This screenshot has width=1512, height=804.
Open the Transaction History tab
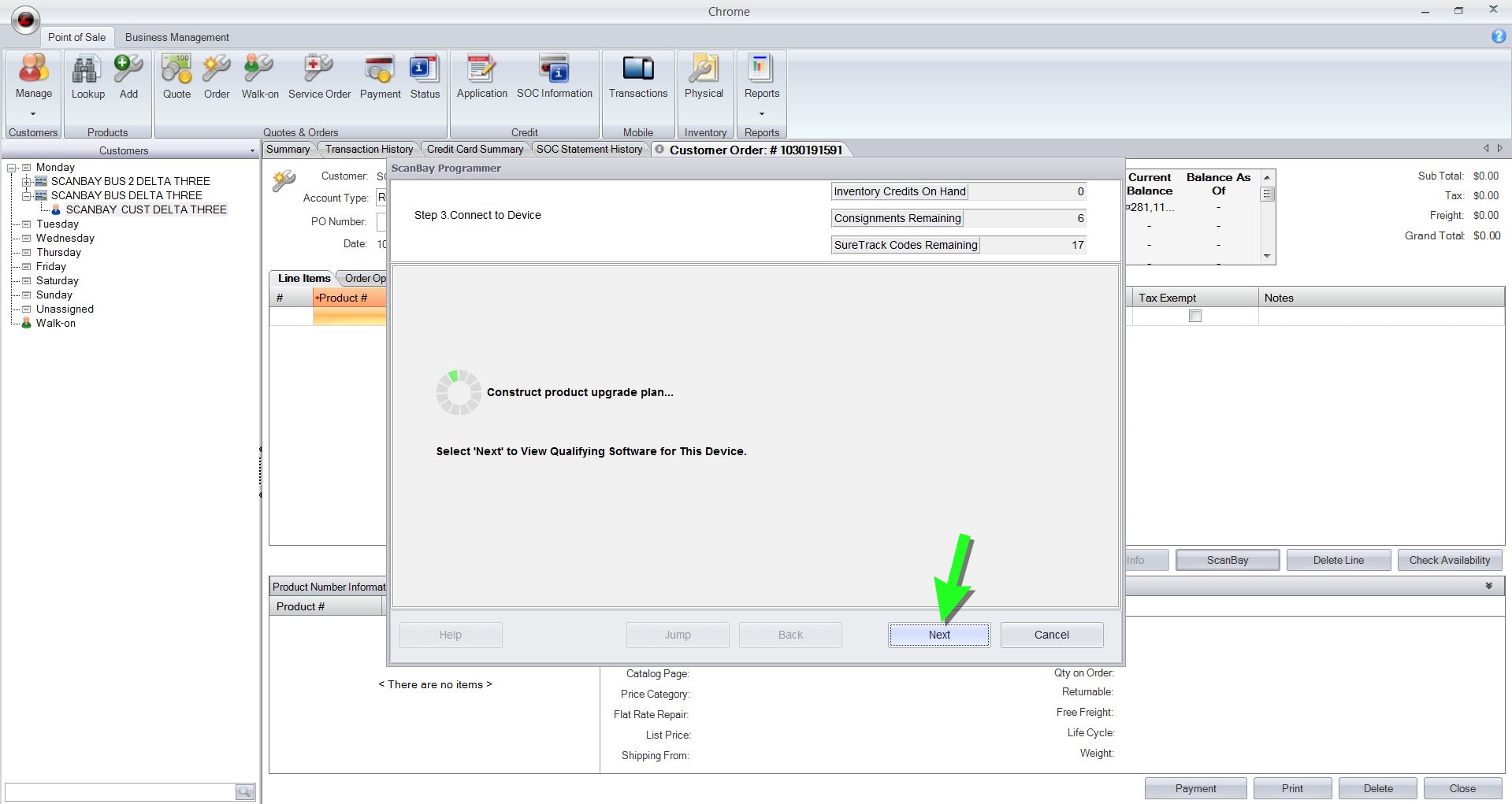point(369,150)
